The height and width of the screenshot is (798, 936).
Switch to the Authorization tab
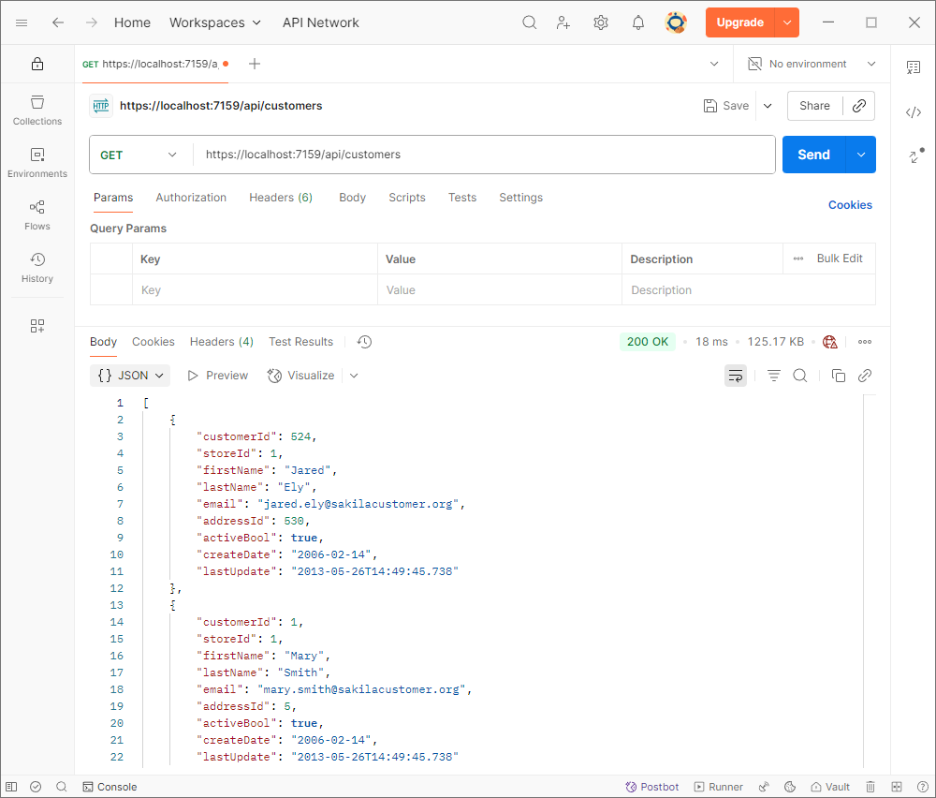pyautogui.click(x=191, y=198)
